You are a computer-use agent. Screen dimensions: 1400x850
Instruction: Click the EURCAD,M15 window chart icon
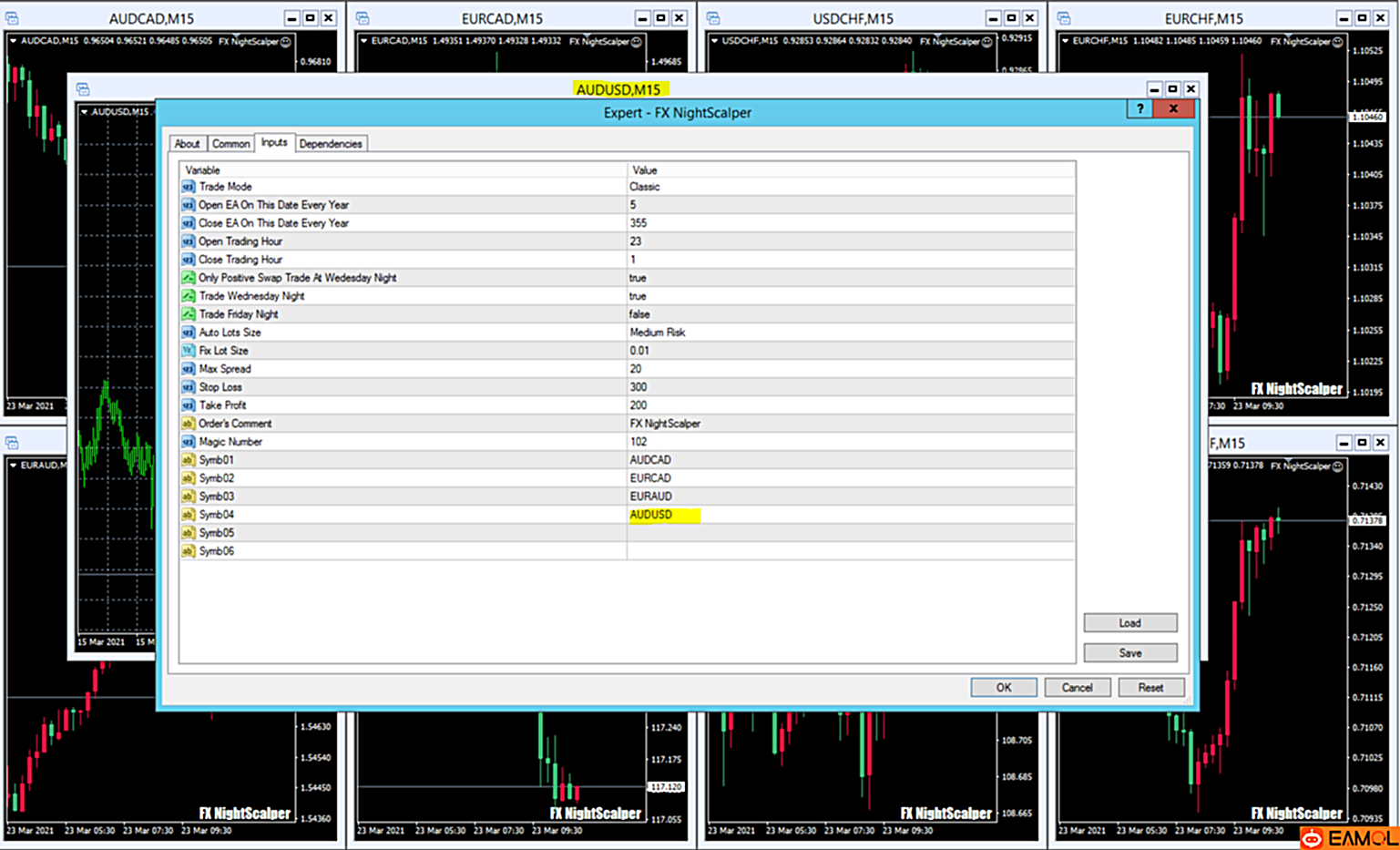363,18
